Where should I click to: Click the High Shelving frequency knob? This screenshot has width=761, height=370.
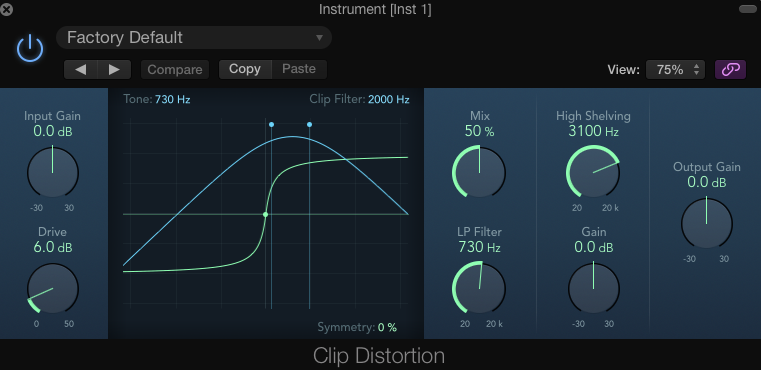pyautogui.click(x=593, y=172)
